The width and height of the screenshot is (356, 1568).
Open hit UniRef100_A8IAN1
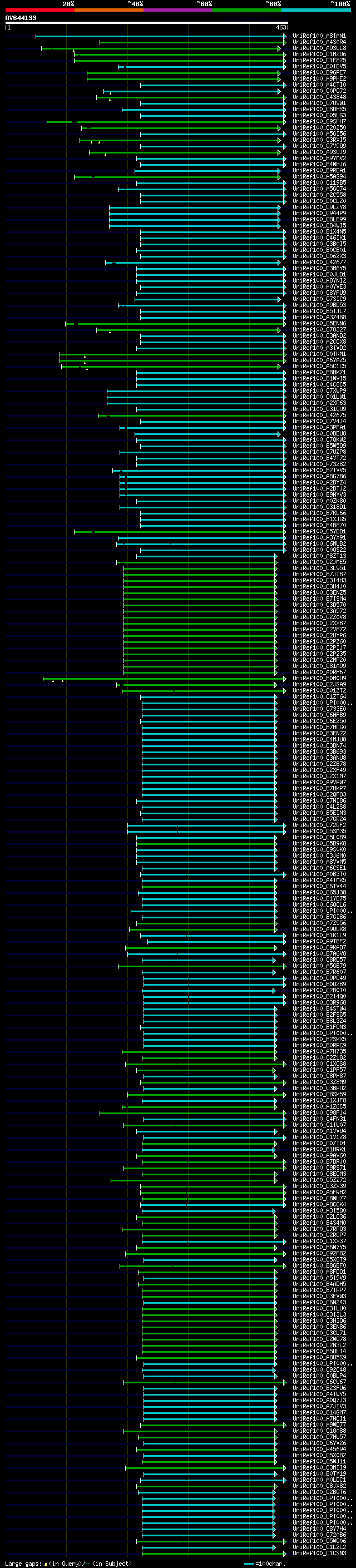[x=319, y=36]
